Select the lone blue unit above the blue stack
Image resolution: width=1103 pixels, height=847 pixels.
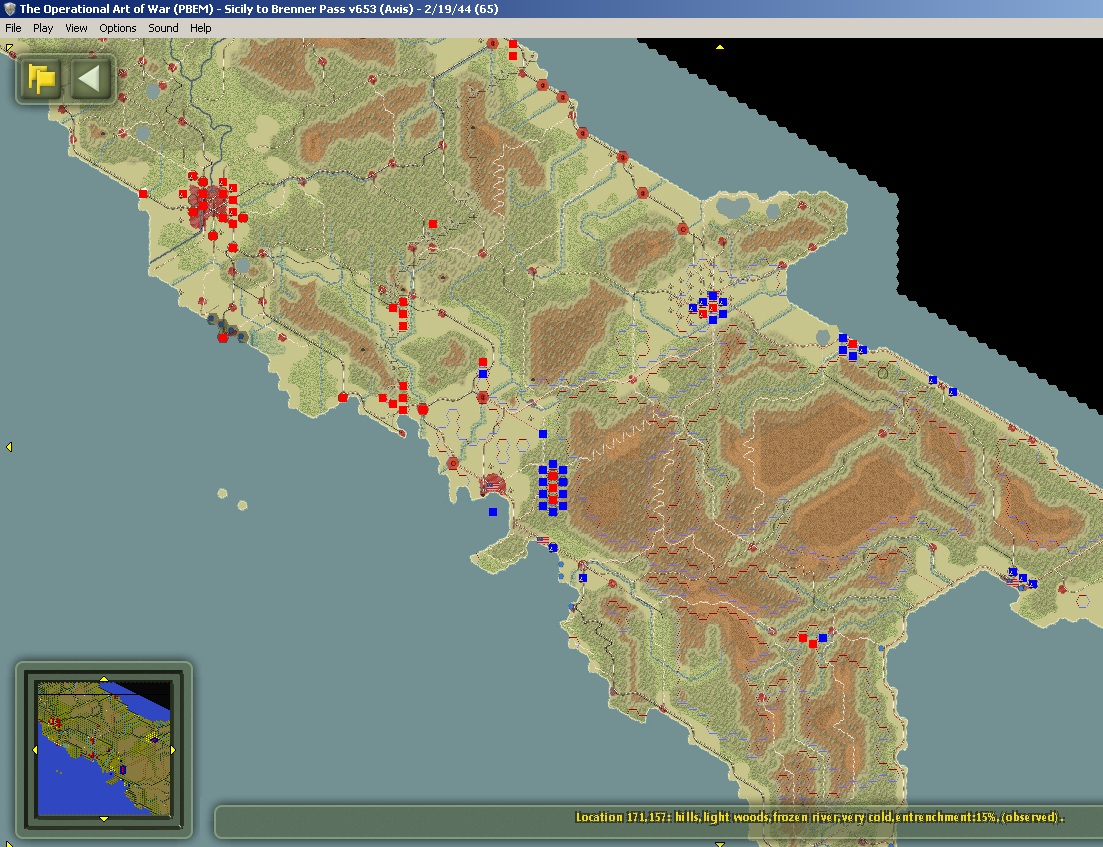coord(542,434)
